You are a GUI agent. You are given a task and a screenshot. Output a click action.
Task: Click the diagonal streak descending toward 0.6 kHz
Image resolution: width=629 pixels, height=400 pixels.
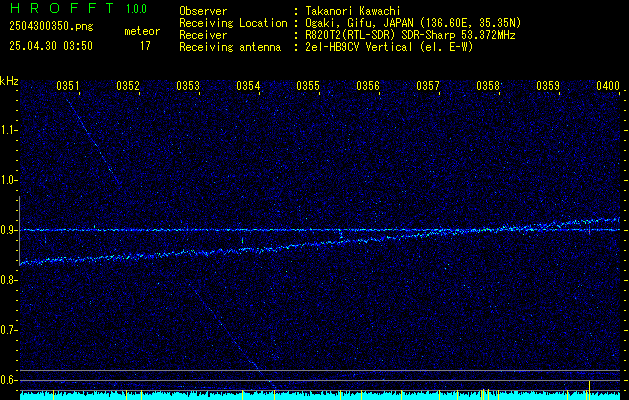[x=235, y=339]
